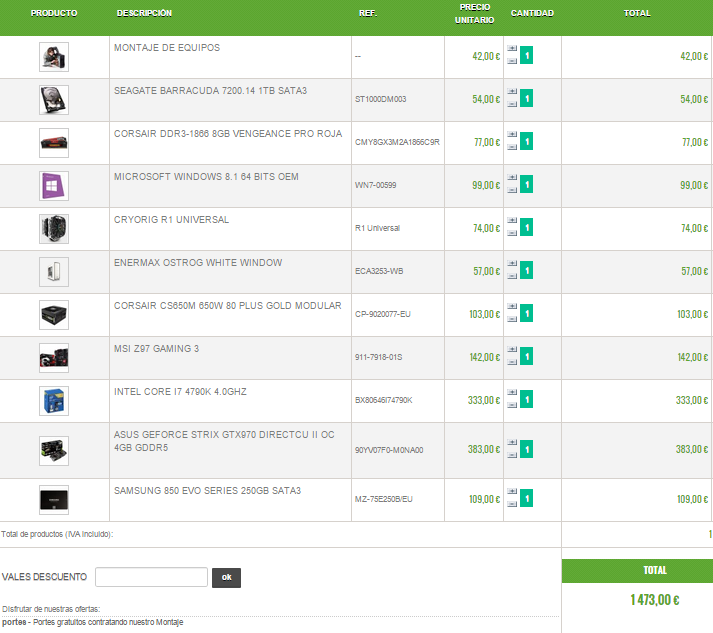
Task: Select the Intel Core i7 quantity box
Action: click(x=527, y=399)
